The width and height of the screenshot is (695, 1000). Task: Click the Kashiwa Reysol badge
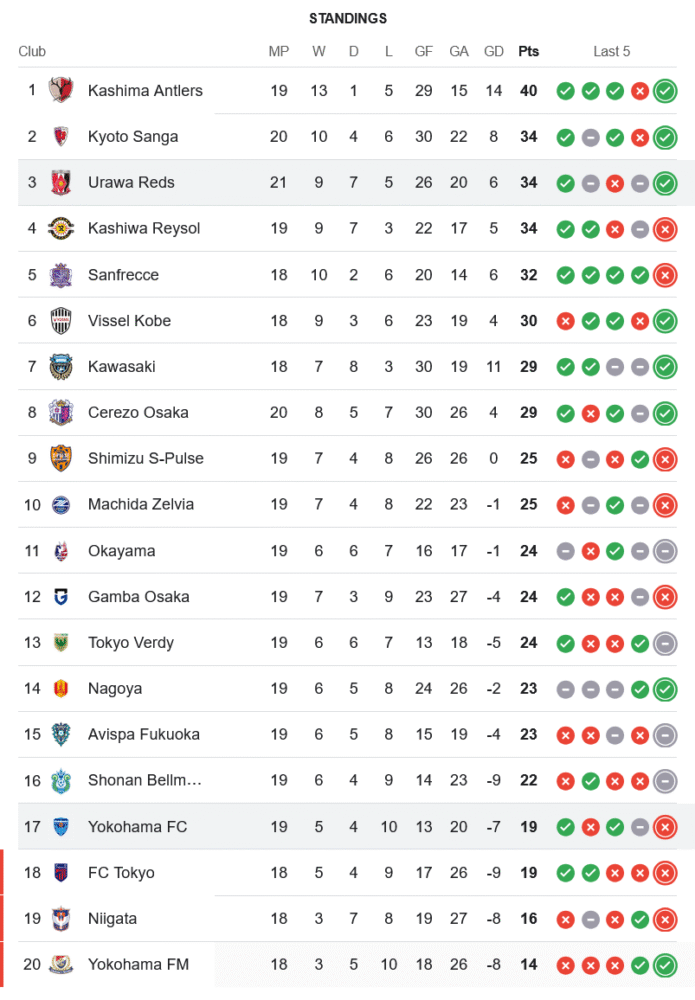coord(61,228)
